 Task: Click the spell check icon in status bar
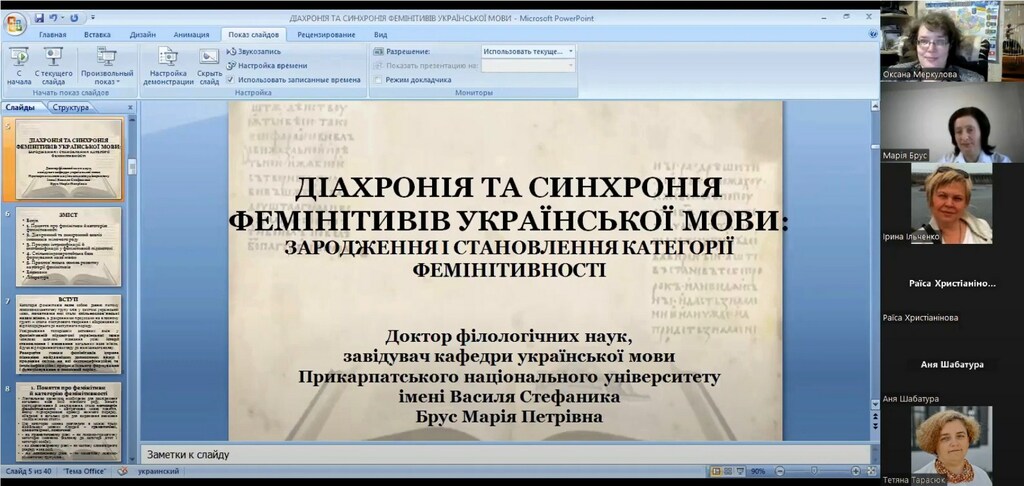click(x=123, y=471)
